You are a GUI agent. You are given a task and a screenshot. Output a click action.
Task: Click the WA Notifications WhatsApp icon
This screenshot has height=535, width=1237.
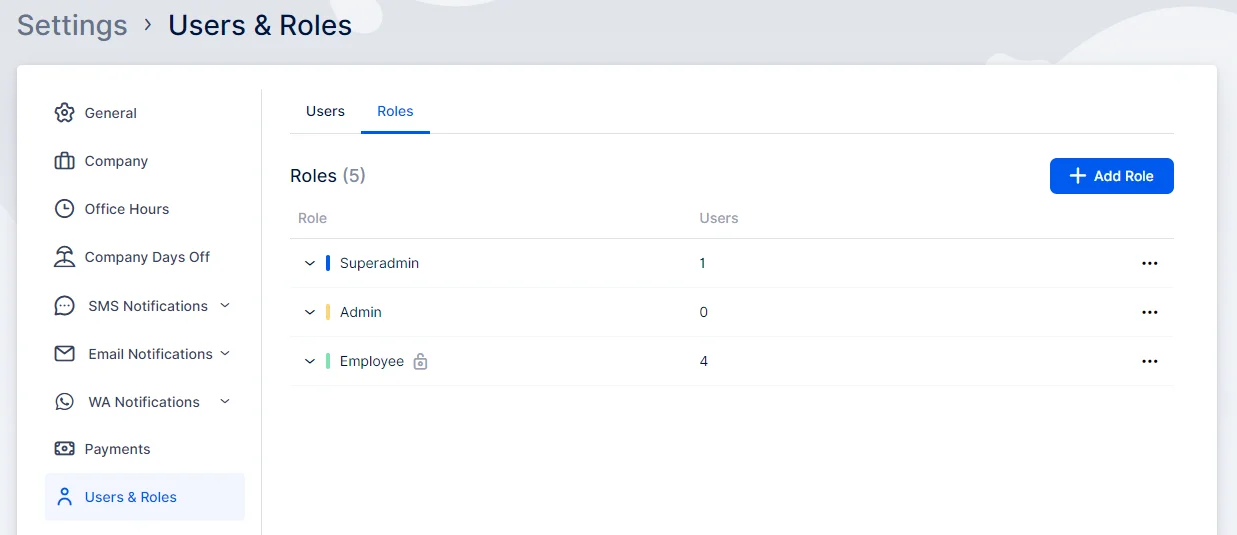pyautogui.click(x=65, y=402)
